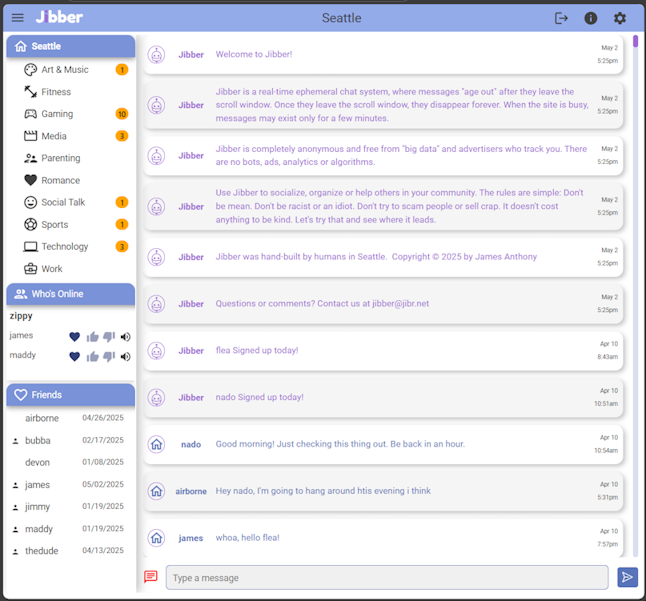The width and height of the screenshot is (646, 601).
Task: Click nado's house avatar icon
Action: [156, 444]
